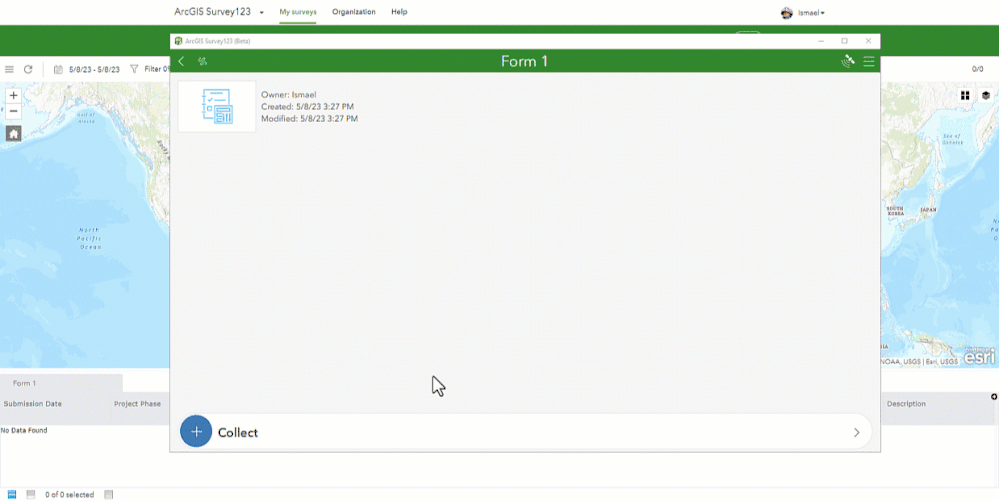Open the hamburger menu in Form 1 header
999x502 pixels.
(x=868, y=61)
